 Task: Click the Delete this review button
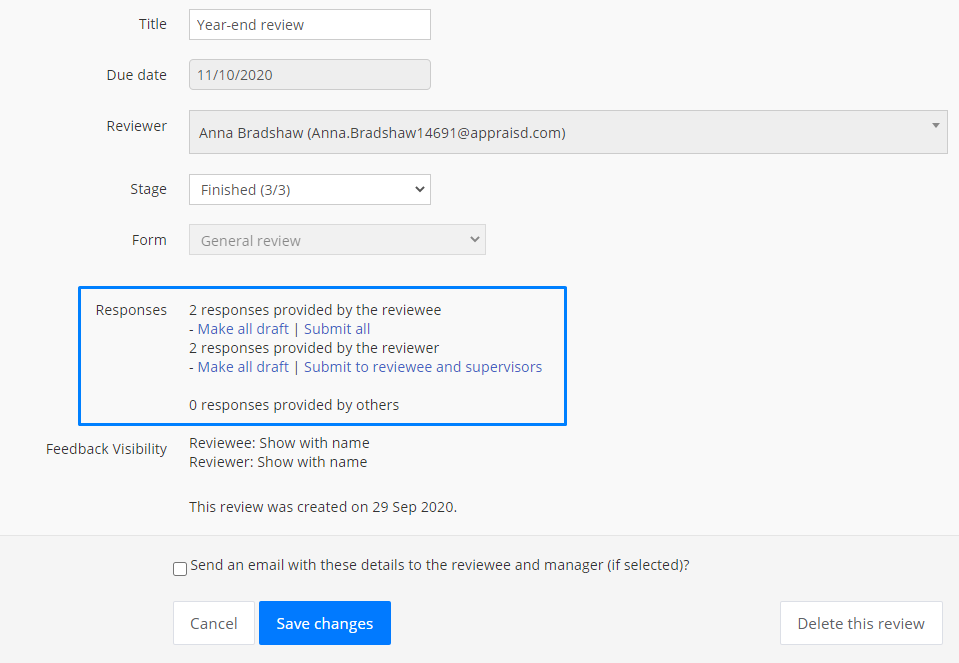[861, 623]
